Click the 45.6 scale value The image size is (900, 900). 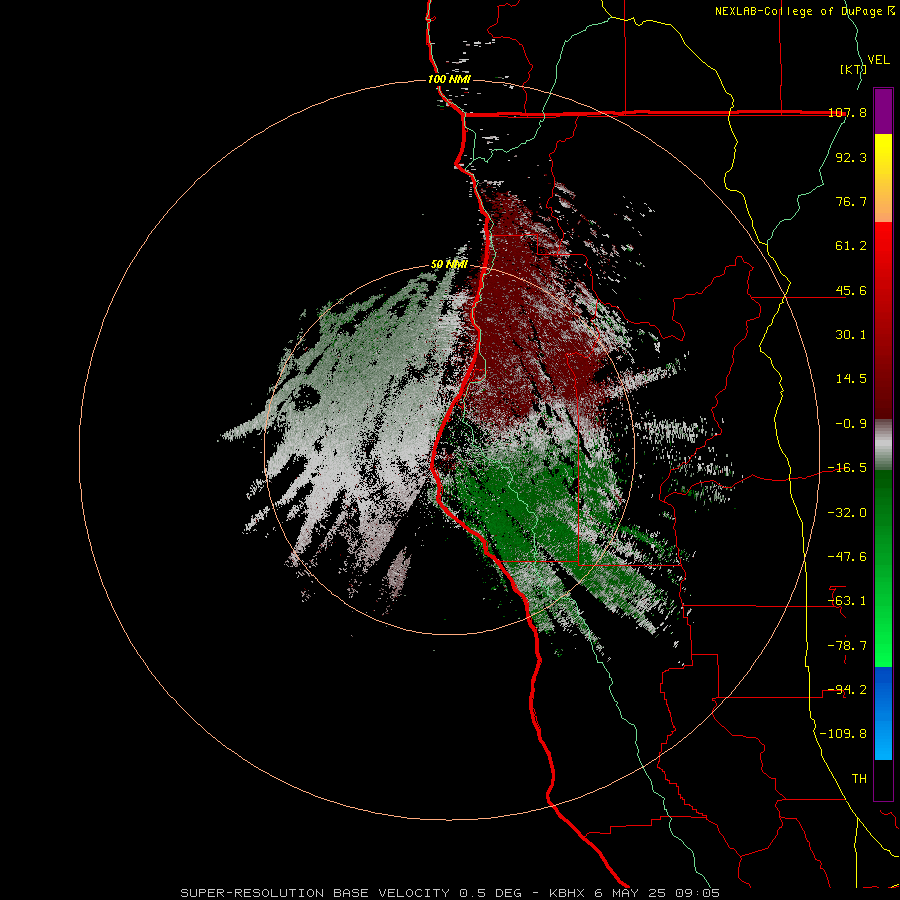pyautogui.click(x=851, y=290)
